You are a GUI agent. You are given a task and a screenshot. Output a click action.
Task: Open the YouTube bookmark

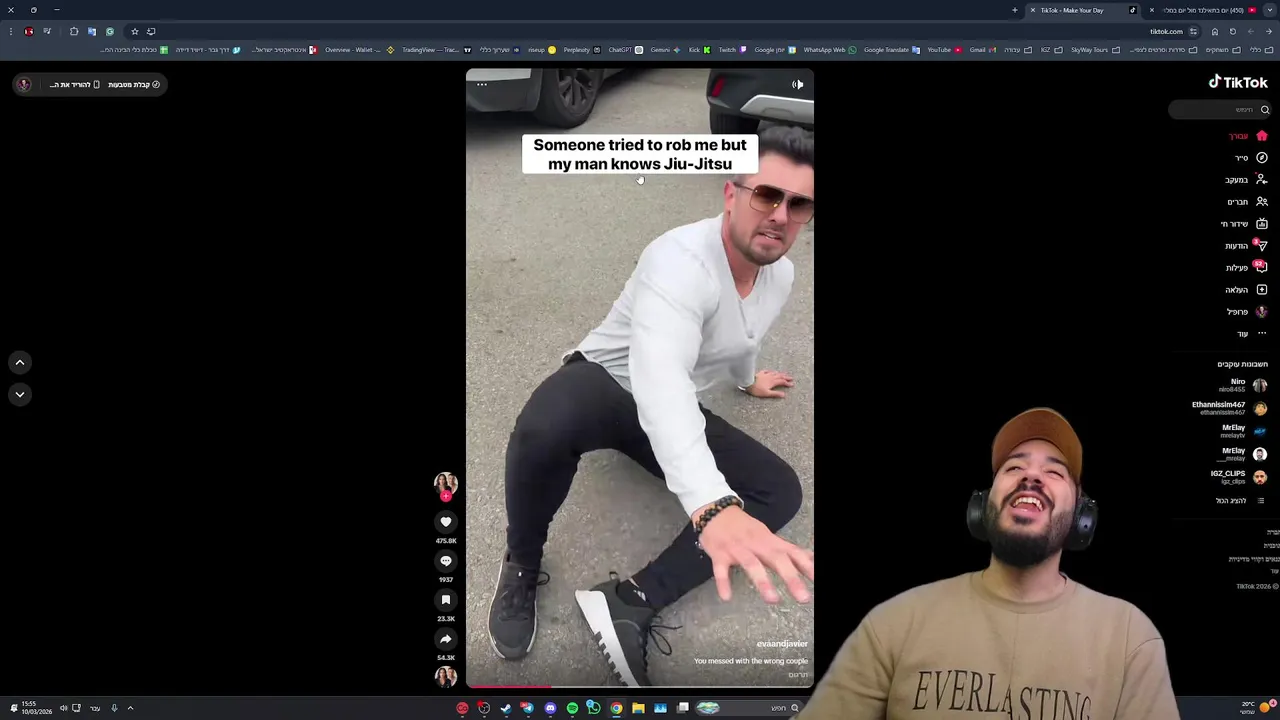point(944,50)
